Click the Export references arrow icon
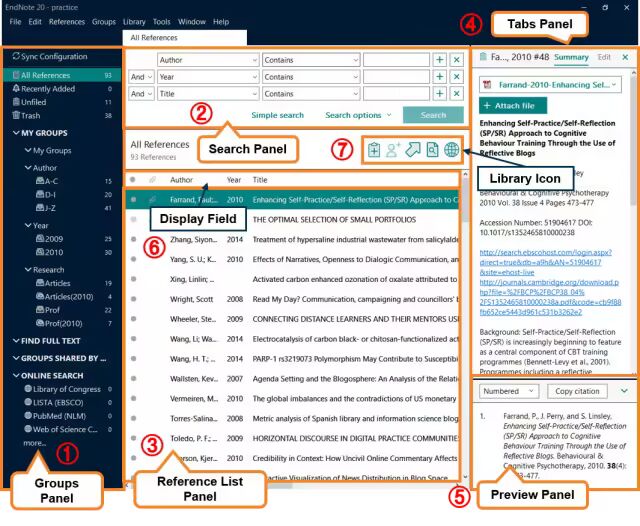Viewport: 640px width, 526px height. coord(413,149)
